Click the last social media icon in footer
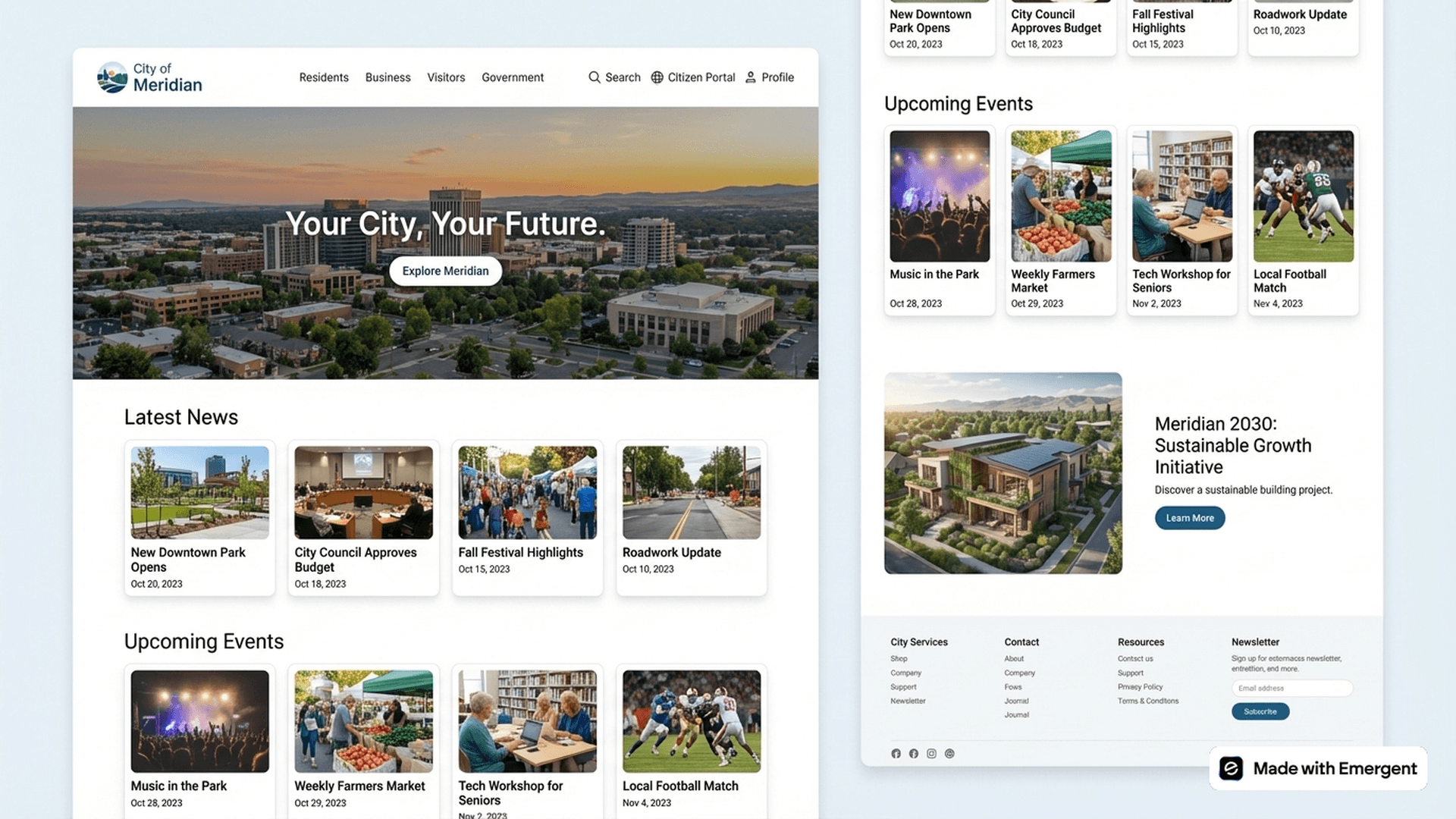 pos(949,753)
